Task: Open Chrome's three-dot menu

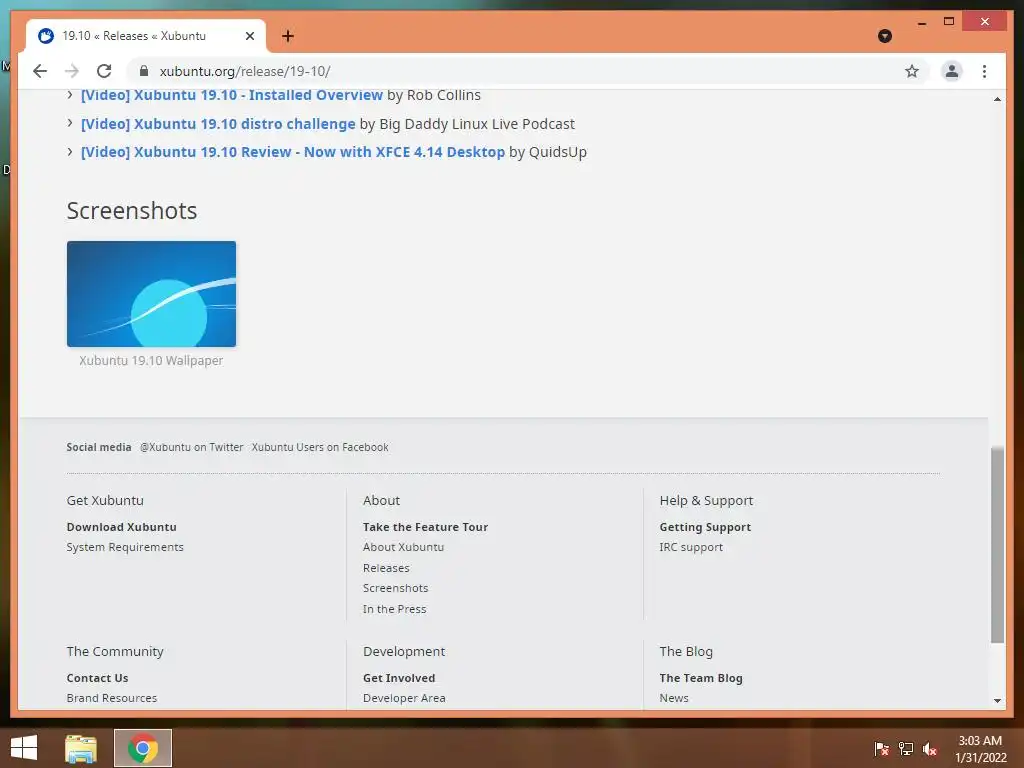Action: click(984, 71)
